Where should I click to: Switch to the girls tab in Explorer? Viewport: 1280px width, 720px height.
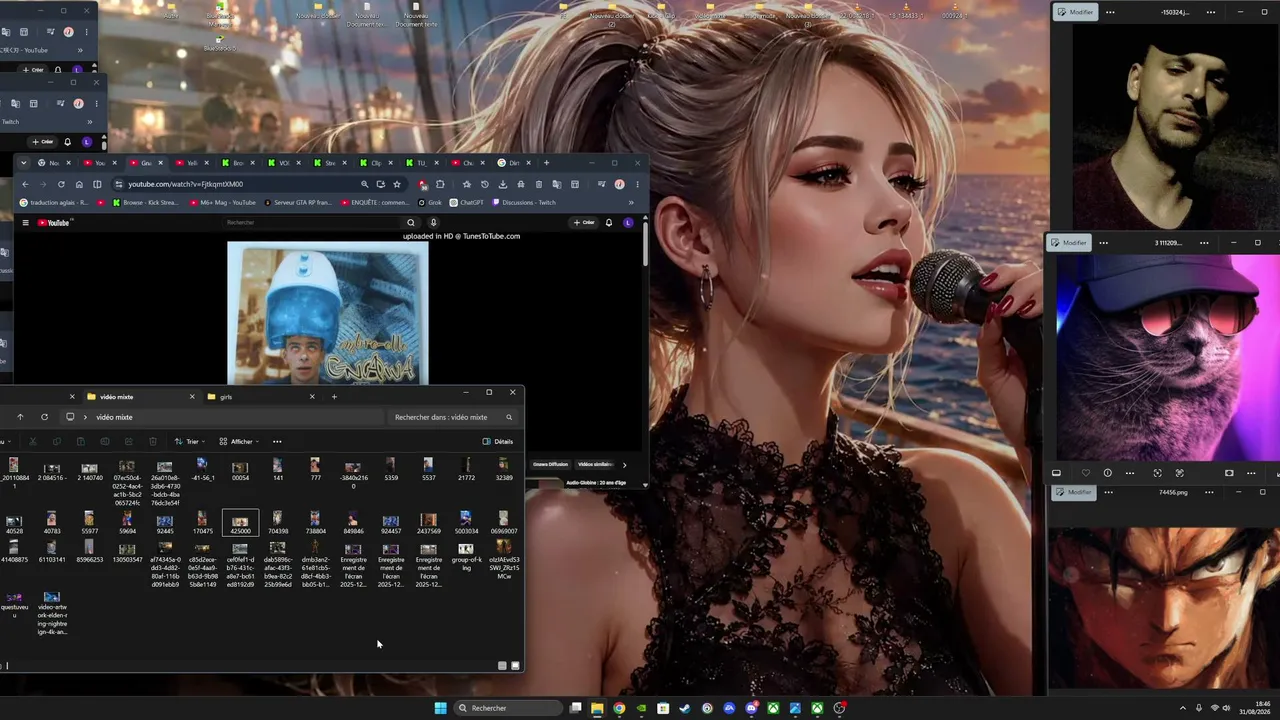[261, 397]
